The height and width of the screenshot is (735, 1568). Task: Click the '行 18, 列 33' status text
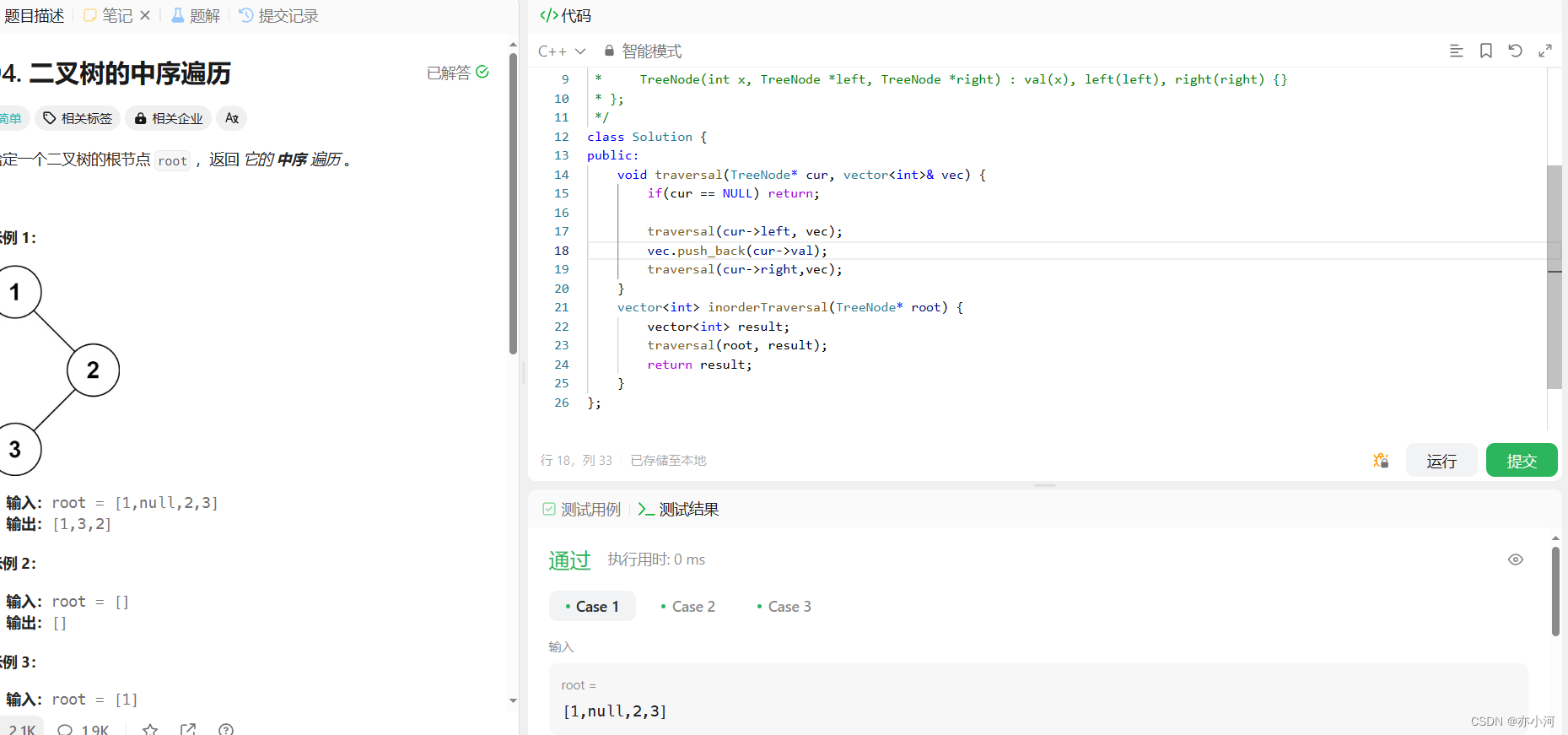pyautogui.click(x=576, y=461)
